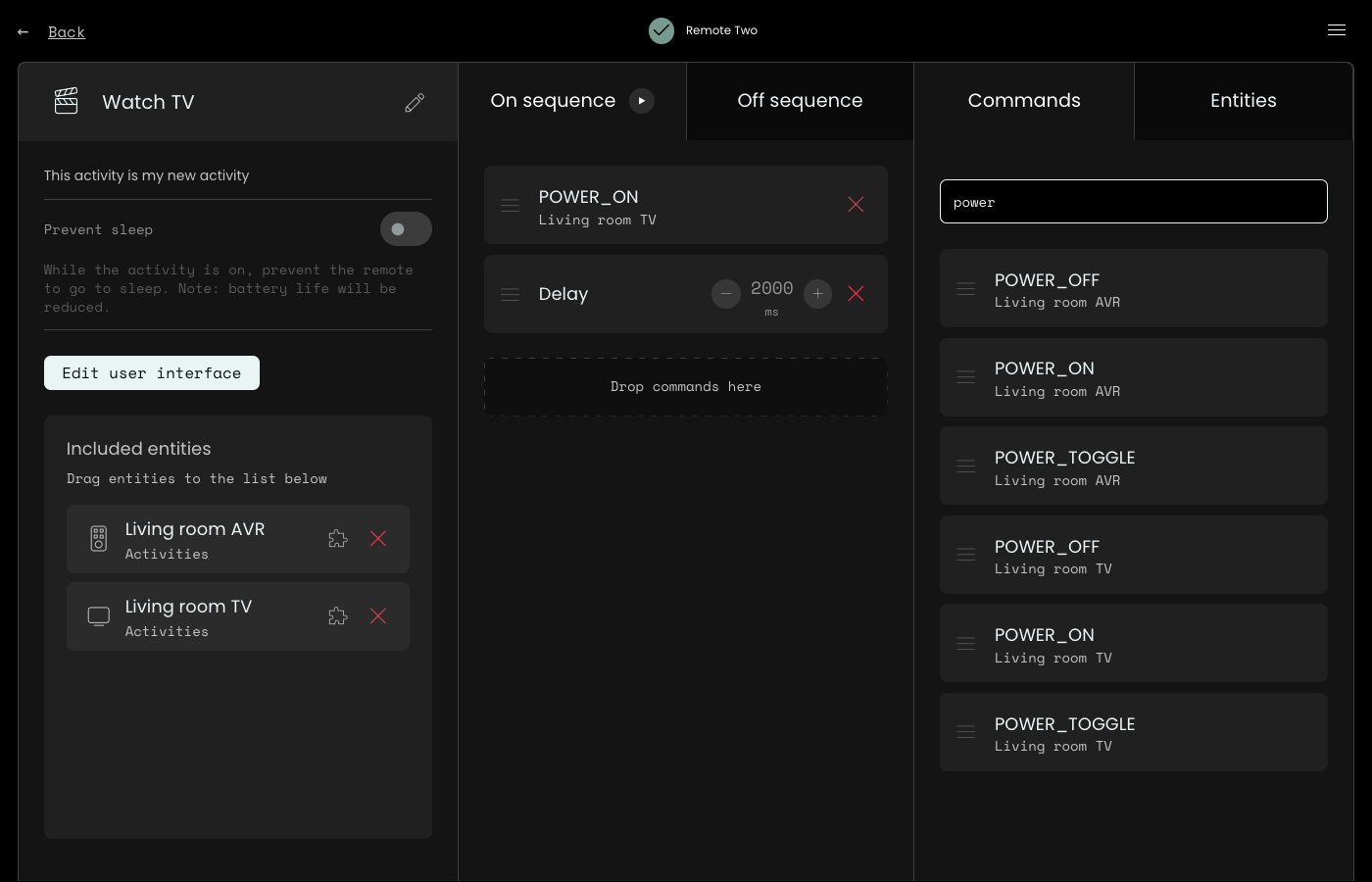Select POWER_TOGGLE Living room TV command
This screenshot has width=1372, height=882.
click(x=1134, y=732)
